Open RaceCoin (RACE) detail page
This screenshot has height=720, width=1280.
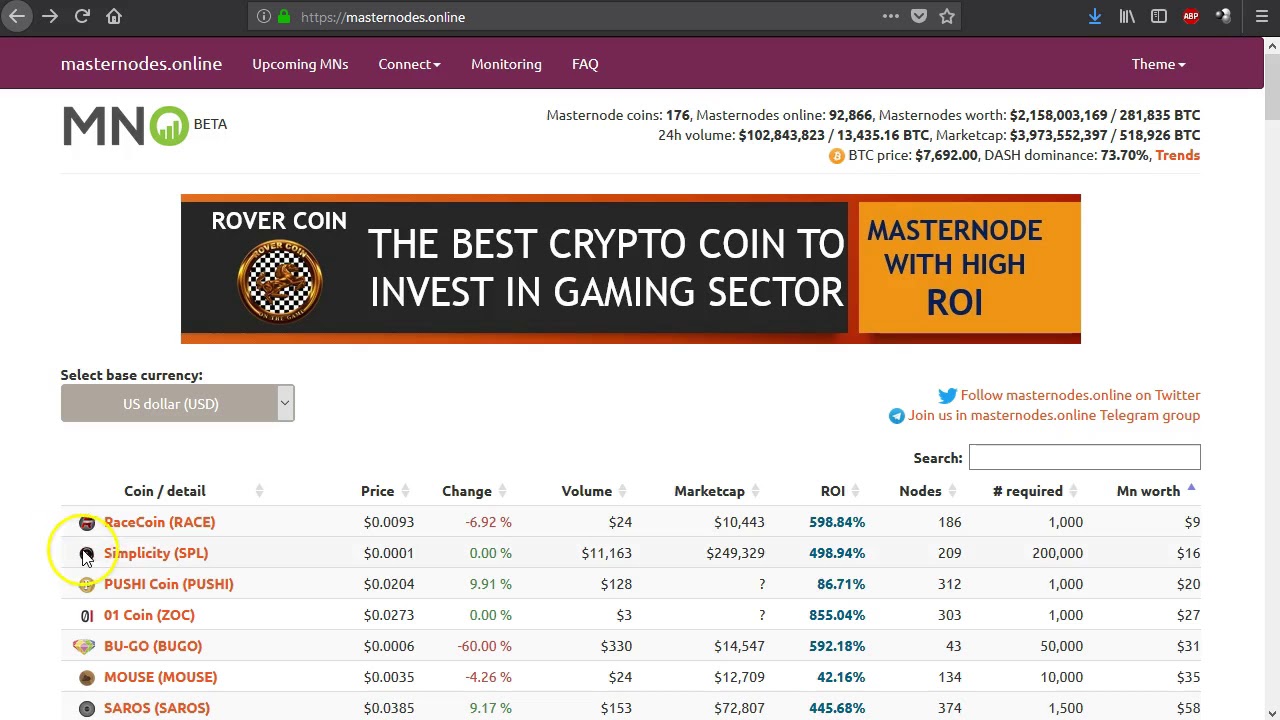pyautogui.click(x=159, y=522)
